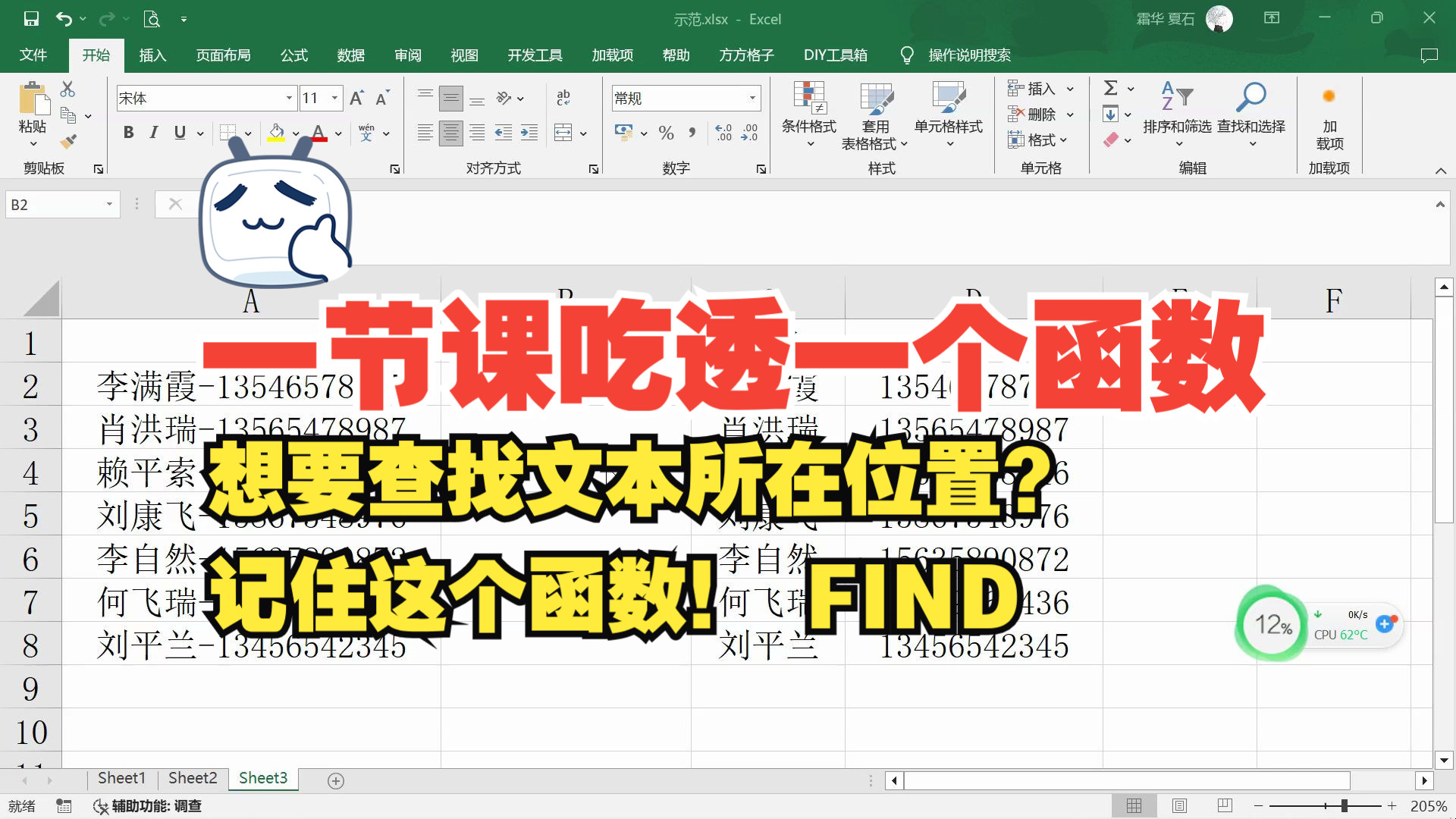
Task: Toggle center horizontal text alignment
Action: pyautogui.click(x=451, y=133)
